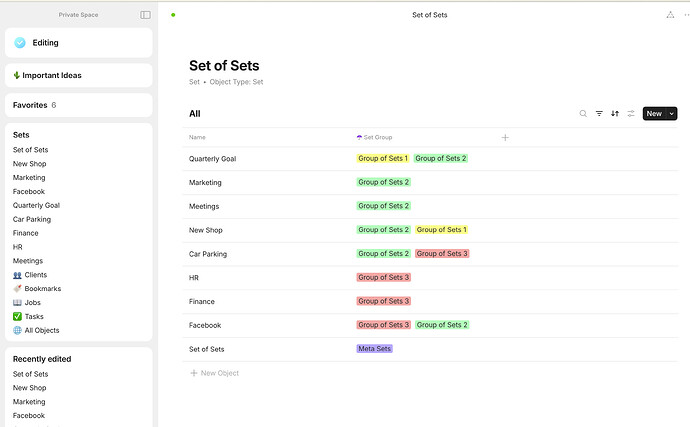This screenshot has width=690, height=427.
Task: Open the search icon in All view
Action: [x=583, y=114]
